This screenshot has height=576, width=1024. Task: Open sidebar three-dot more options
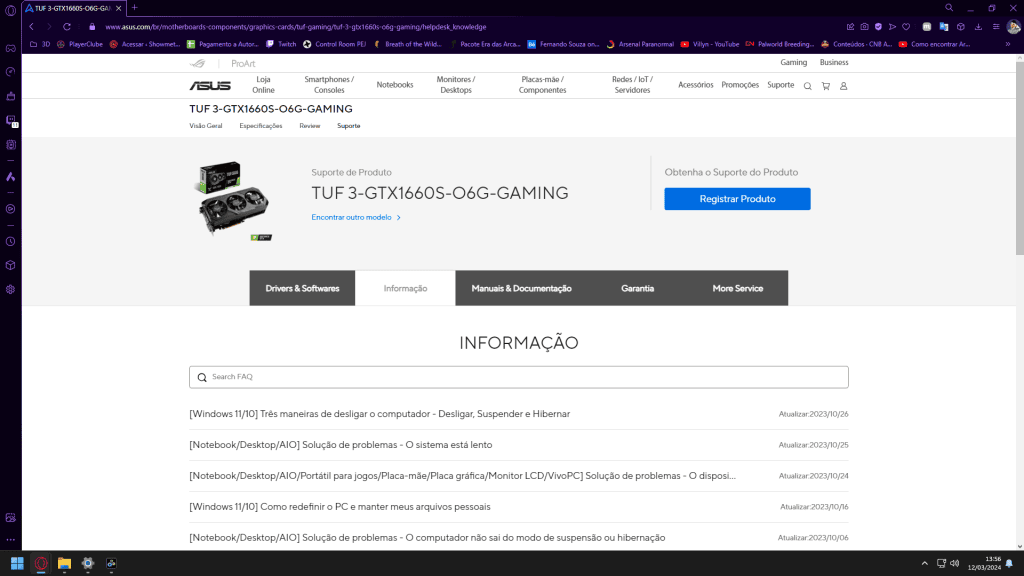(10, 540)
